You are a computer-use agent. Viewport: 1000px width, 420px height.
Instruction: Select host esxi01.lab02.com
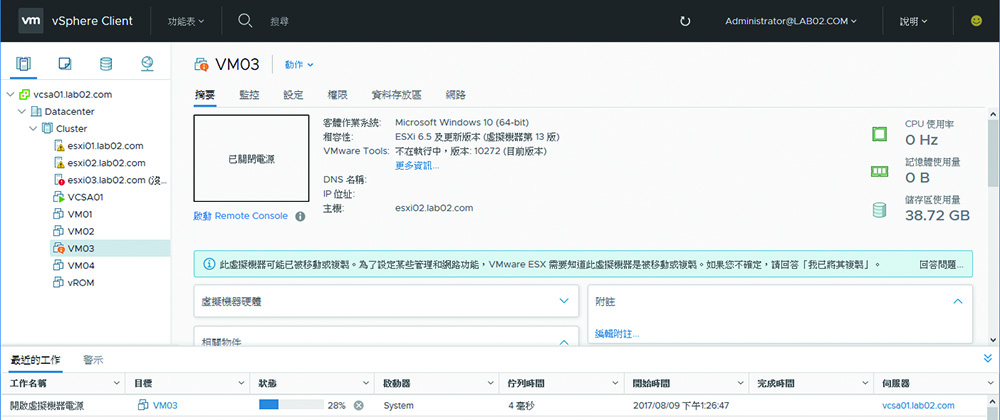click(x=105, y=146)
